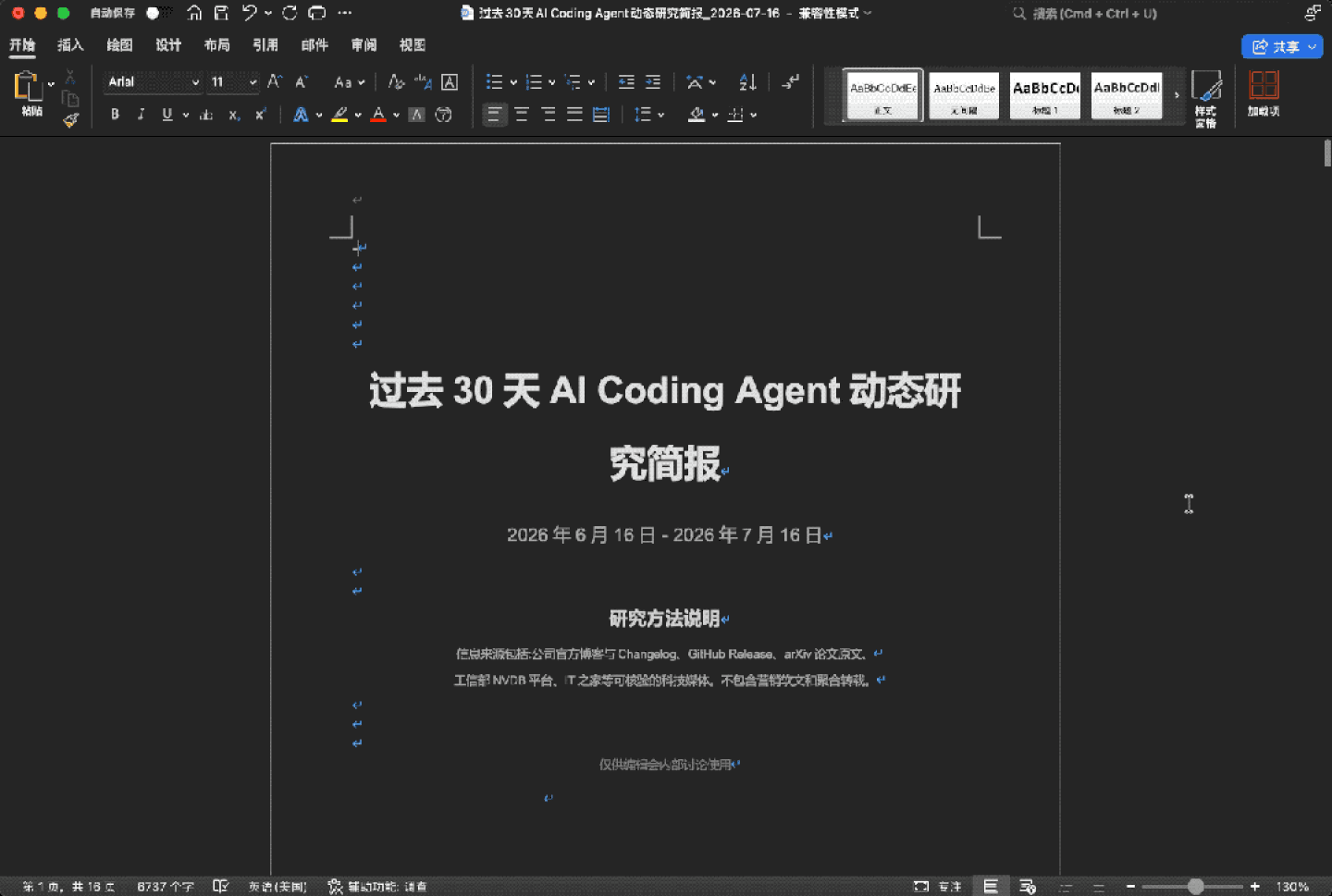This screenshot has width=1332, height=896.
Task: Toggle italic formatting
Action: 141,115
